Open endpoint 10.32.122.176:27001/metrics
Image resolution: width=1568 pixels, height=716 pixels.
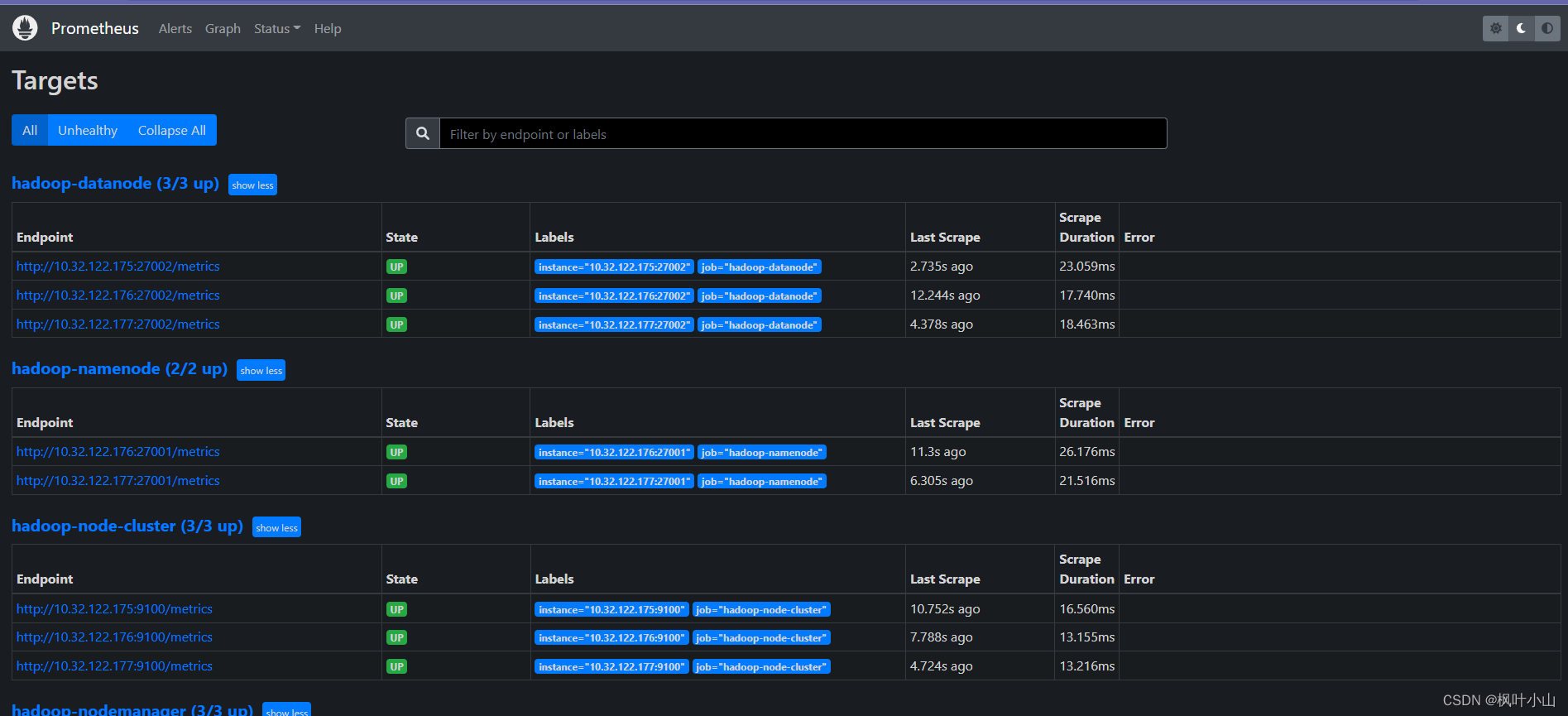pyautogui.click(x=118, y=452)
